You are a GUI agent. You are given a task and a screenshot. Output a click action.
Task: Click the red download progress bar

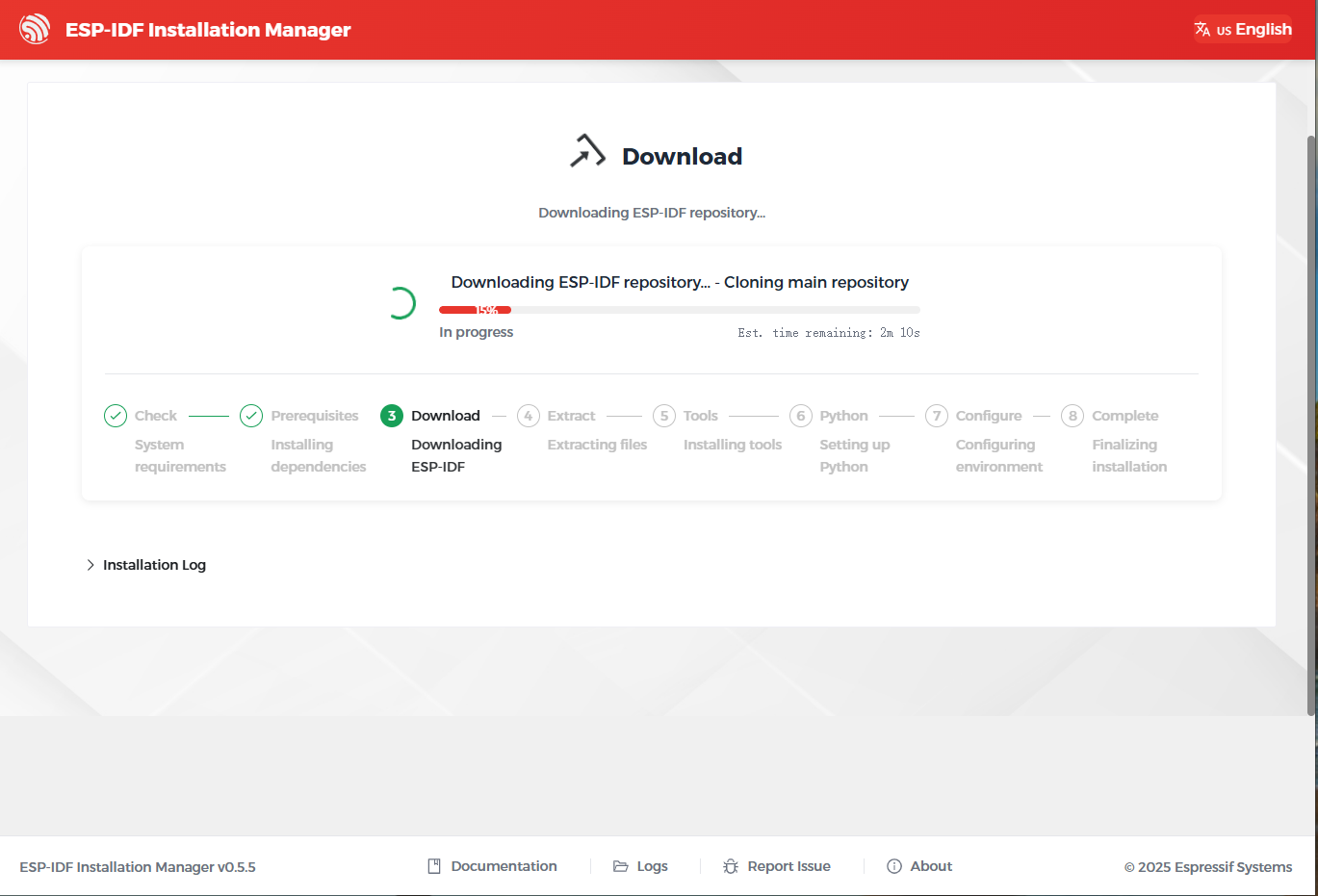(475, 310)
